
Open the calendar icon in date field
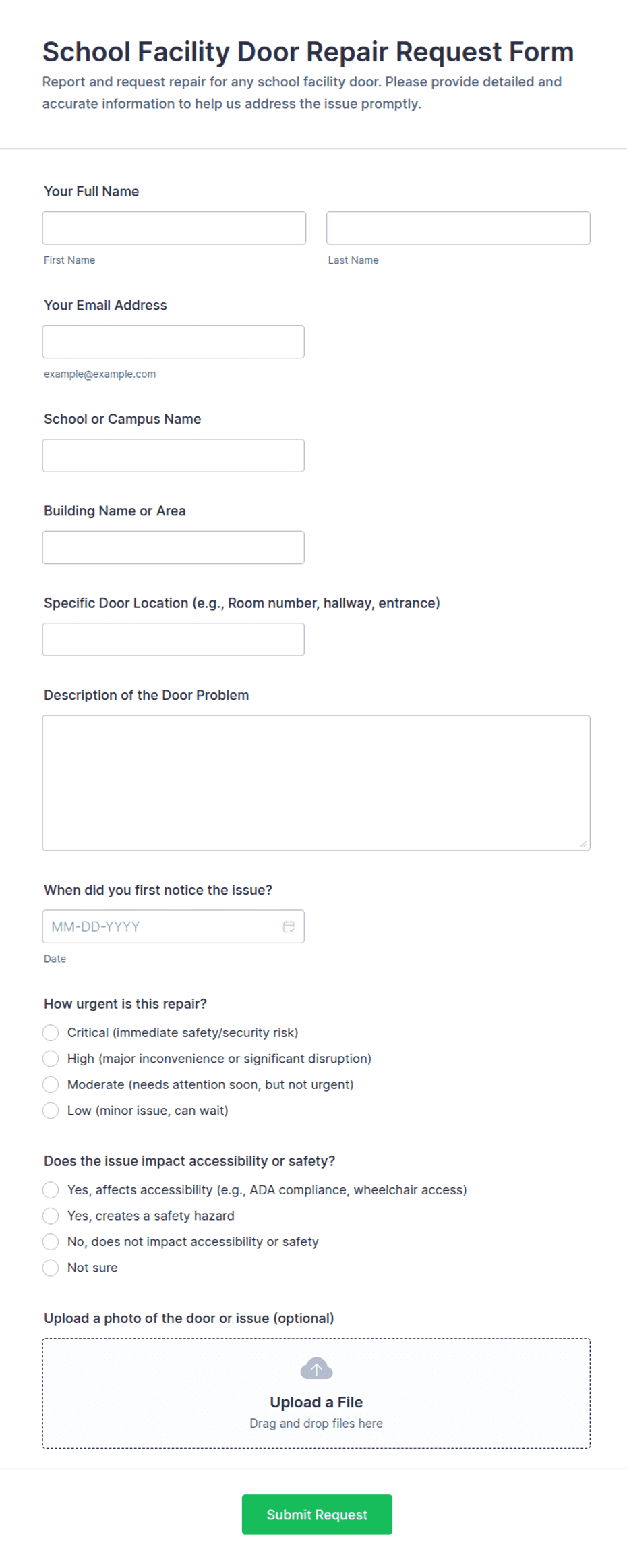tap(289, 926)
